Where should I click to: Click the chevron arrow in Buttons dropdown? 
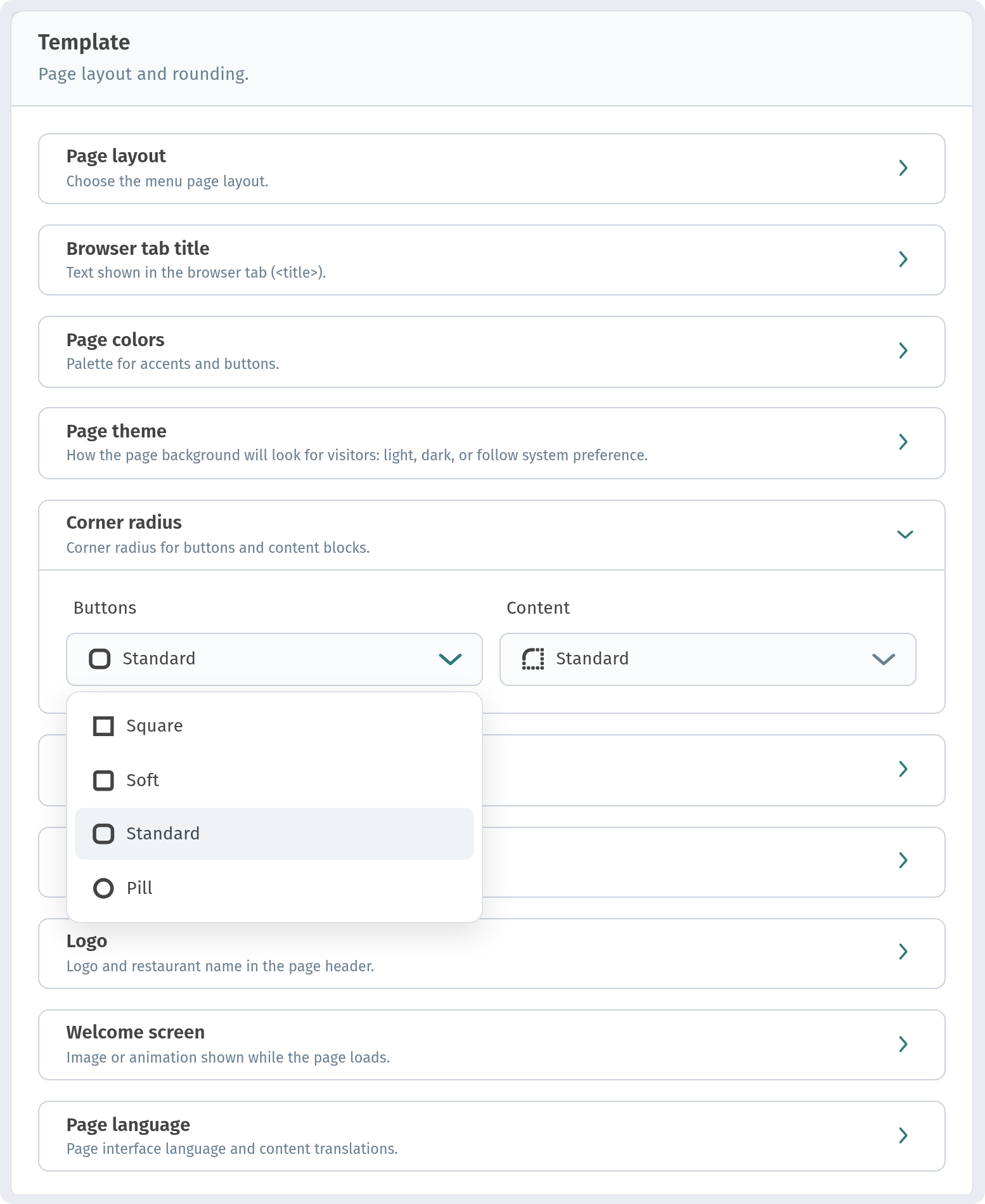tap(451, 659)
